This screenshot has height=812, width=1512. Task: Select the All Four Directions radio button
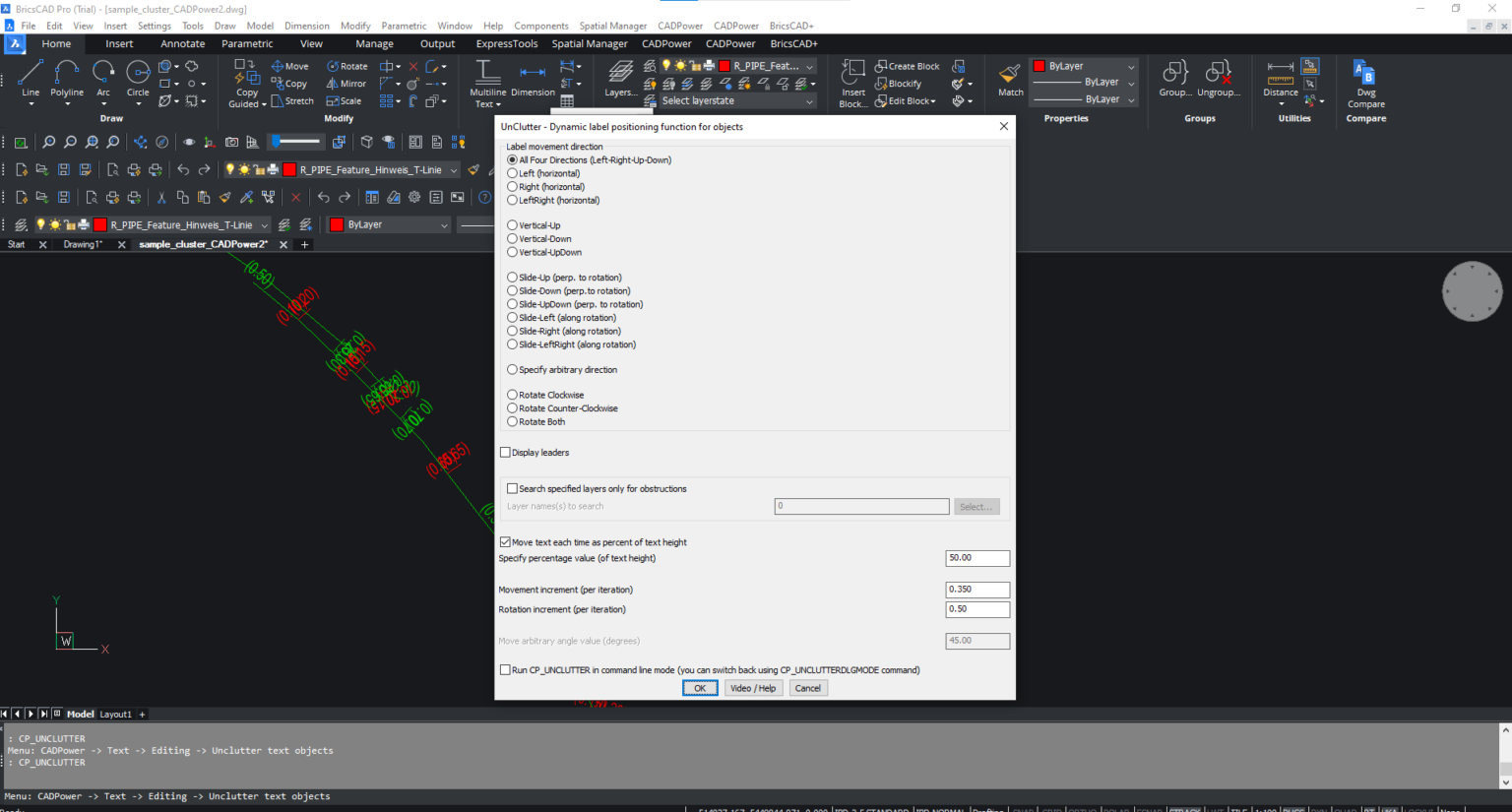[x=512, y=159]
